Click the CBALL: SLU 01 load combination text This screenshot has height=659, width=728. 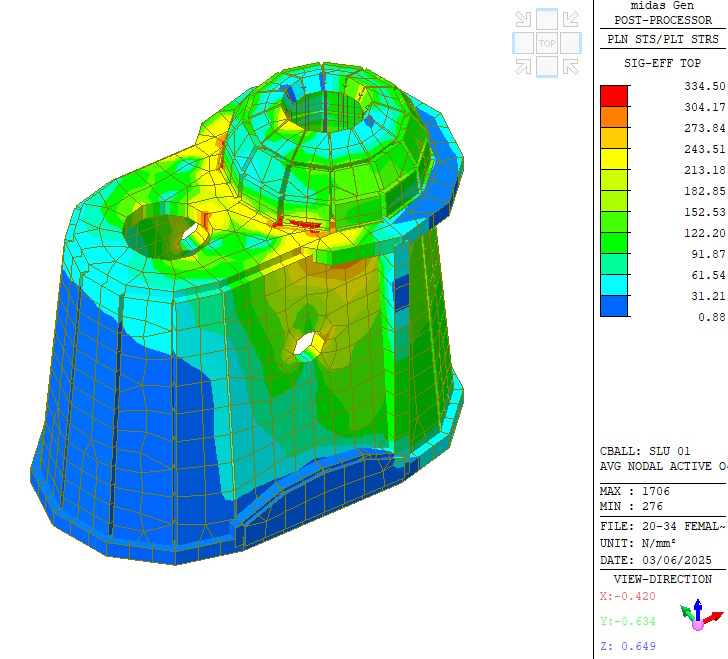[645, 451]
